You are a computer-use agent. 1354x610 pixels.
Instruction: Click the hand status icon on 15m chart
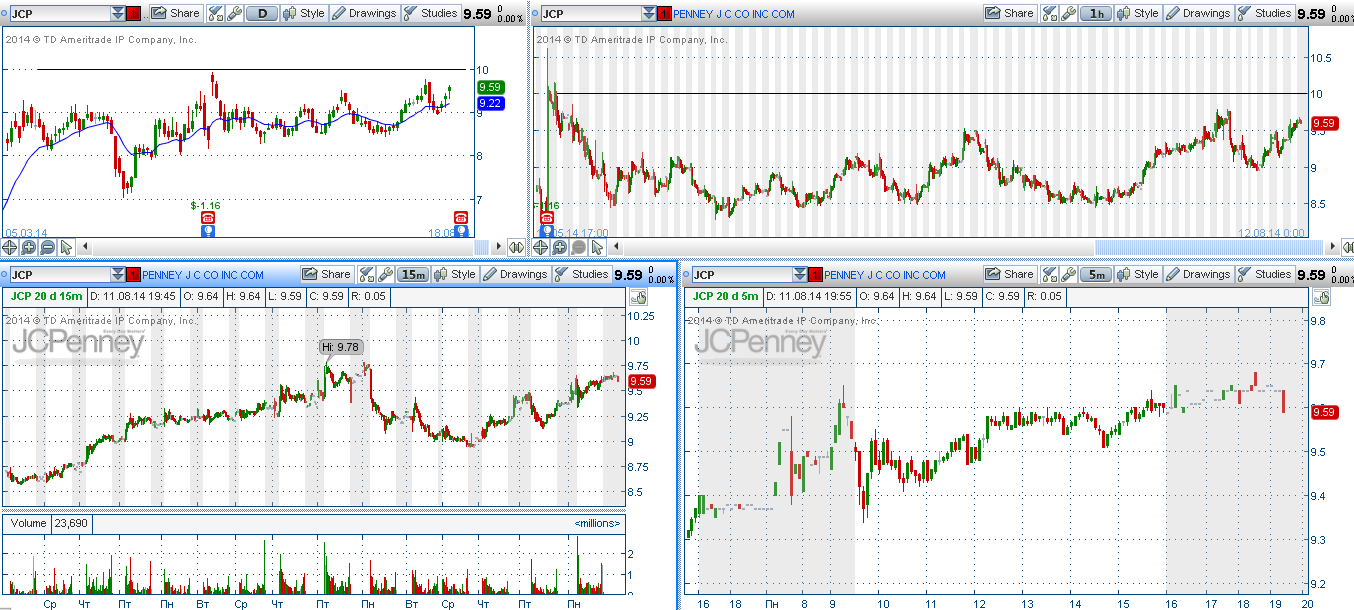tap(637, 297)
